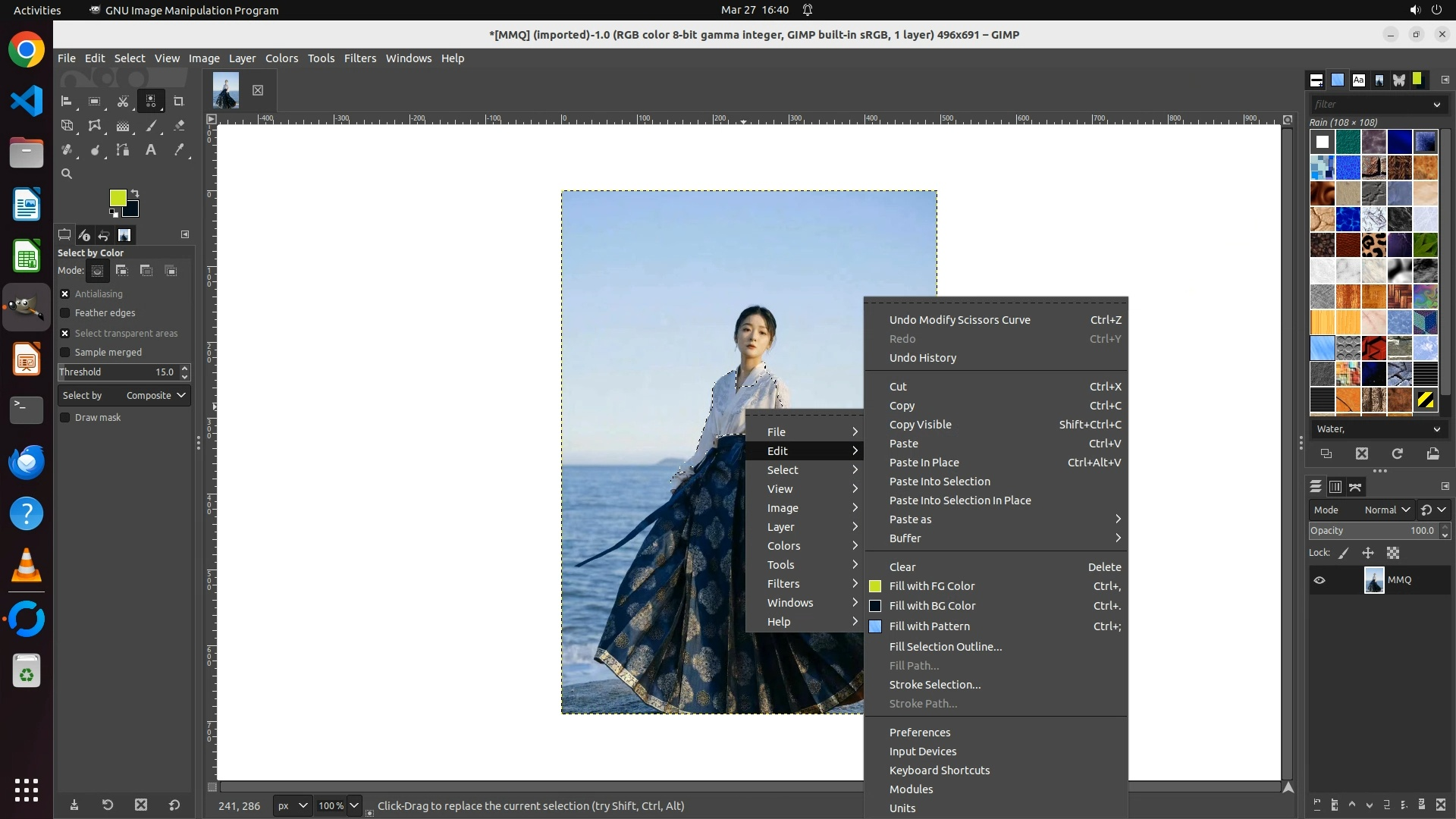Activate the Zoom magnifier tool

coord(67,174)
